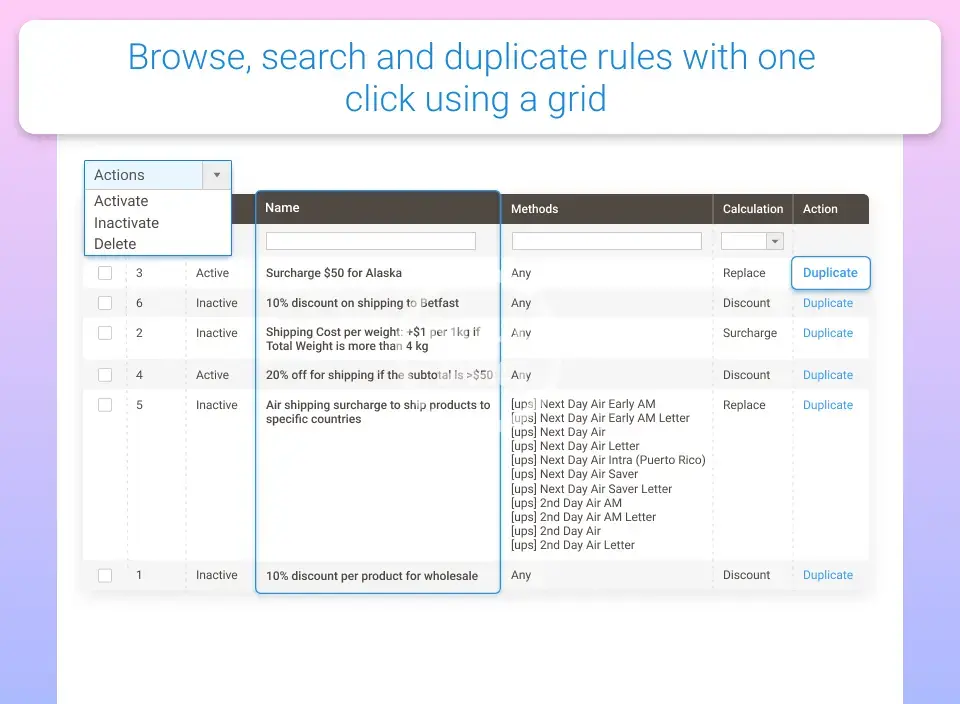960x704 pixels.
Task: Select the checkbox for rule ID 2
Action: 105,333
